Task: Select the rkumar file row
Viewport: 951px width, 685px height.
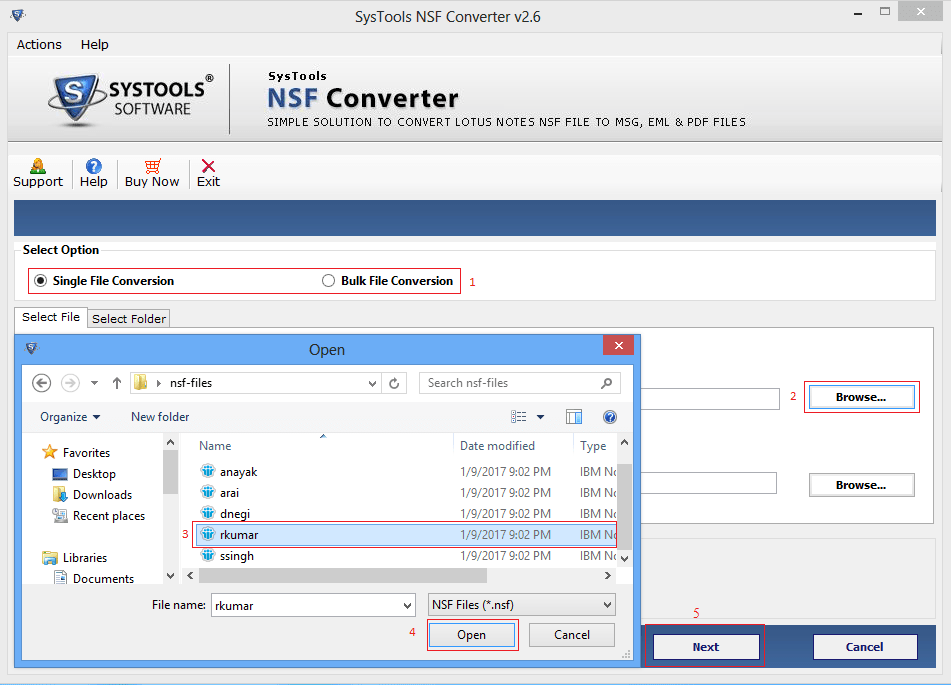Action: click(x=406, y=535)
